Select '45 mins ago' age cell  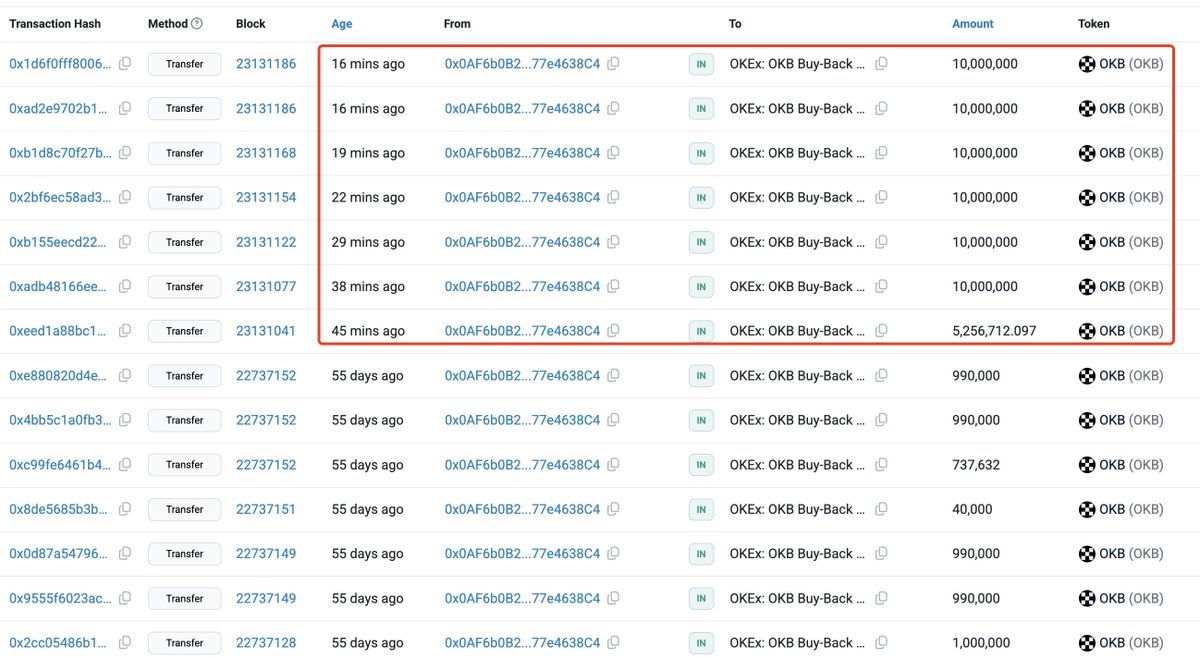coord(368,331)
